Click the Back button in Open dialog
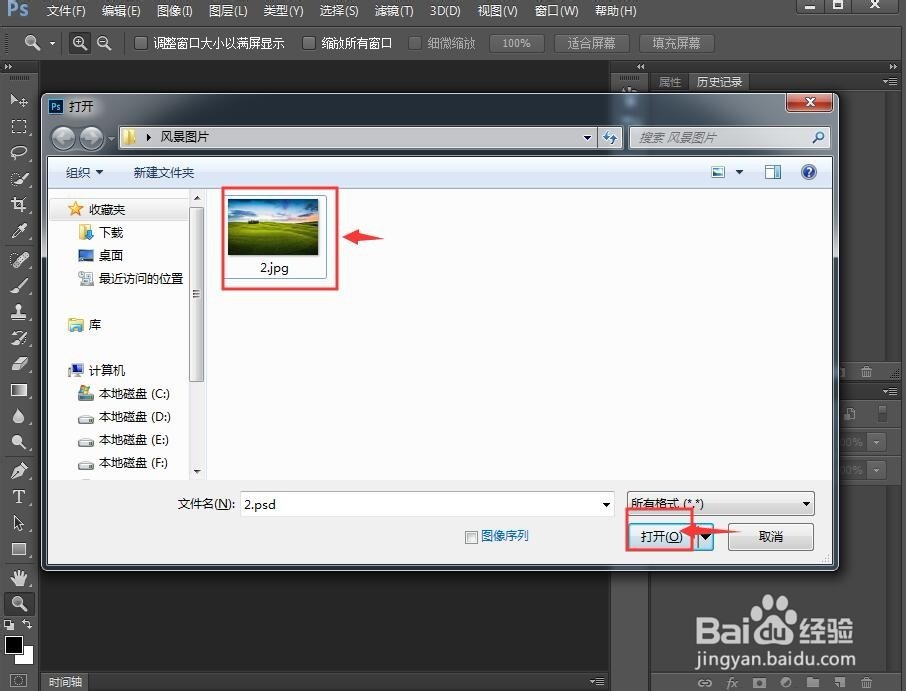 click(64, 138)
